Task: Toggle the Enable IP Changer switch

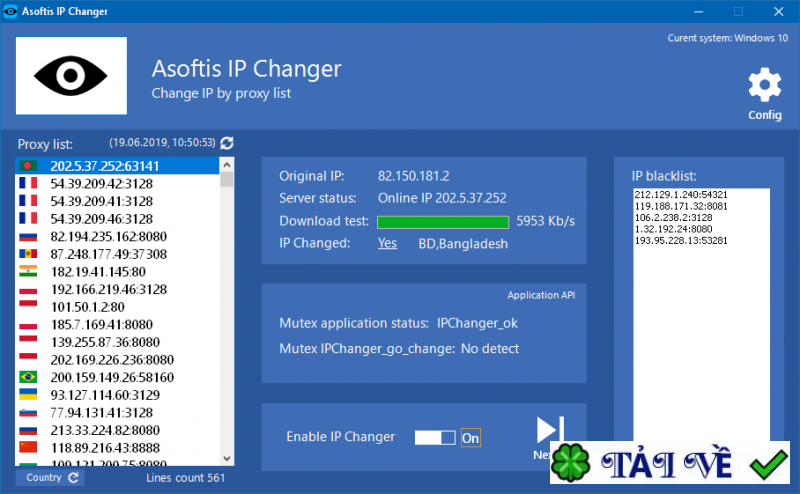Action: (x=435, y=437)
